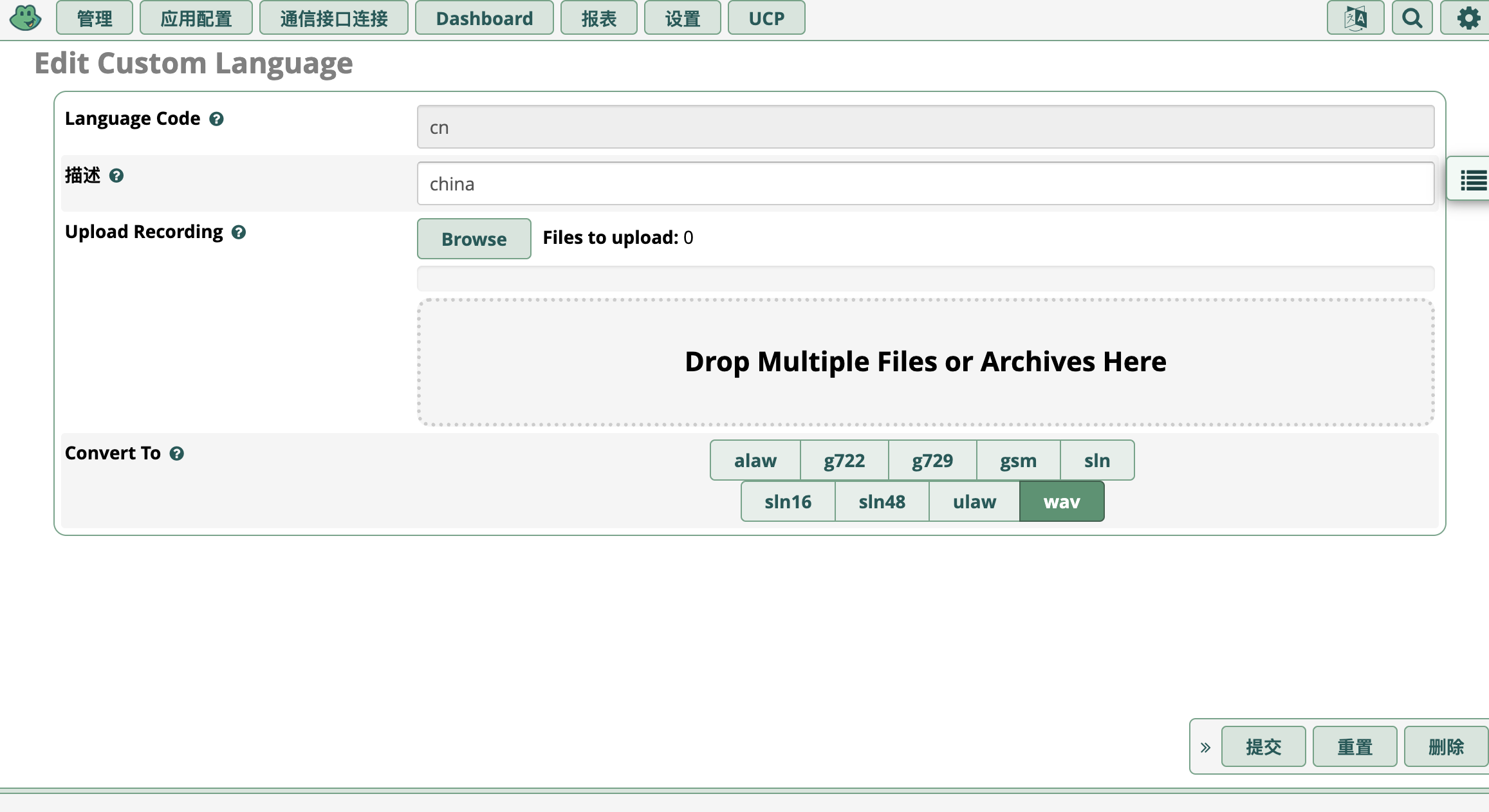Show help for 描述 field
Image resolution: width=1489 pixels, height=812 pixels.
tap(116, 176)
